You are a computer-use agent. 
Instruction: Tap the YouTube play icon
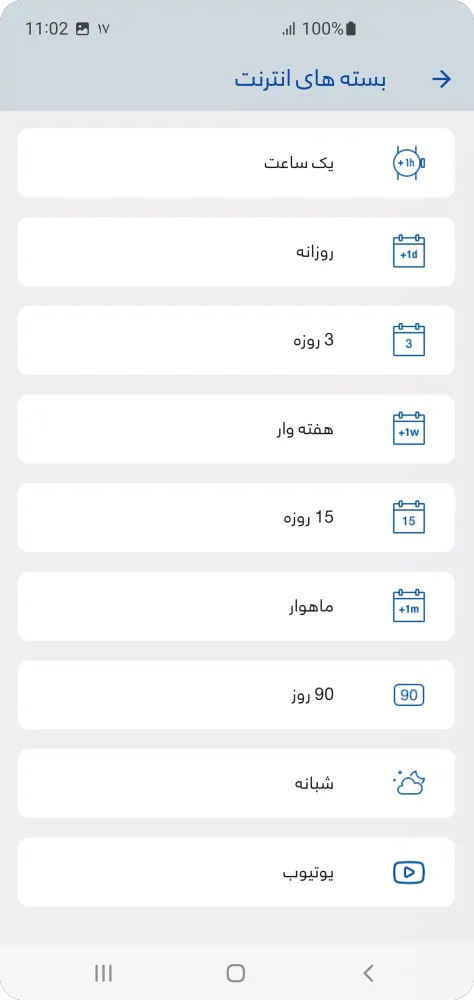pos(409,872)
